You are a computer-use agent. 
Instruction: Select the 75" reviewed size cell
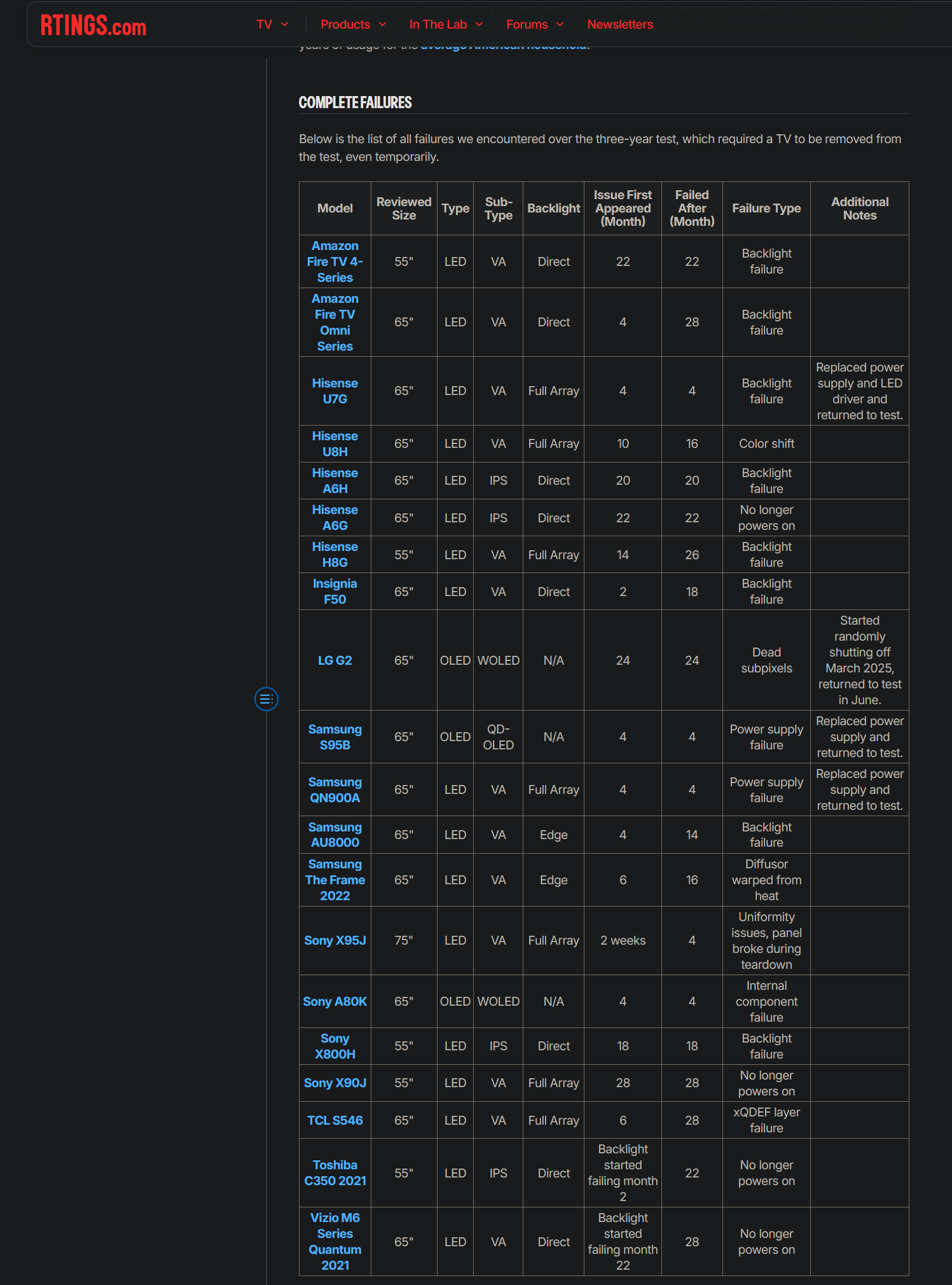404,940
